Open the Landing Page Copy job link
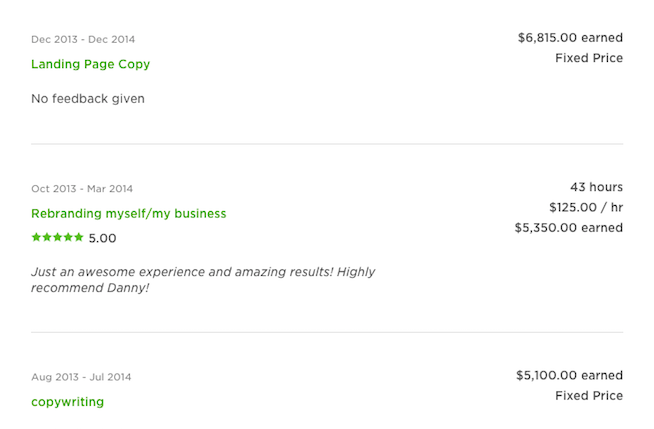This screenshot has width=654, height=429. (x=90, y=64)
